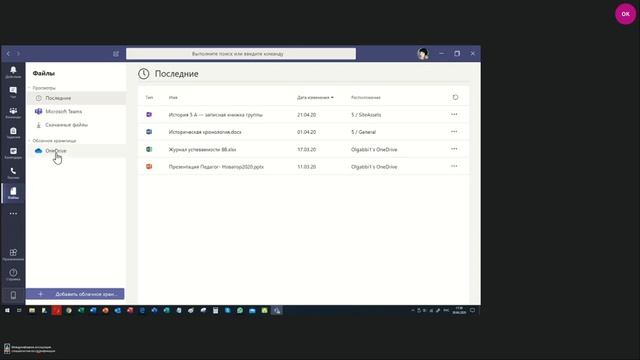Screen dimensions: 640x360
Task: Collapse the Облачное хранилище section
Action: pos(29,141)
